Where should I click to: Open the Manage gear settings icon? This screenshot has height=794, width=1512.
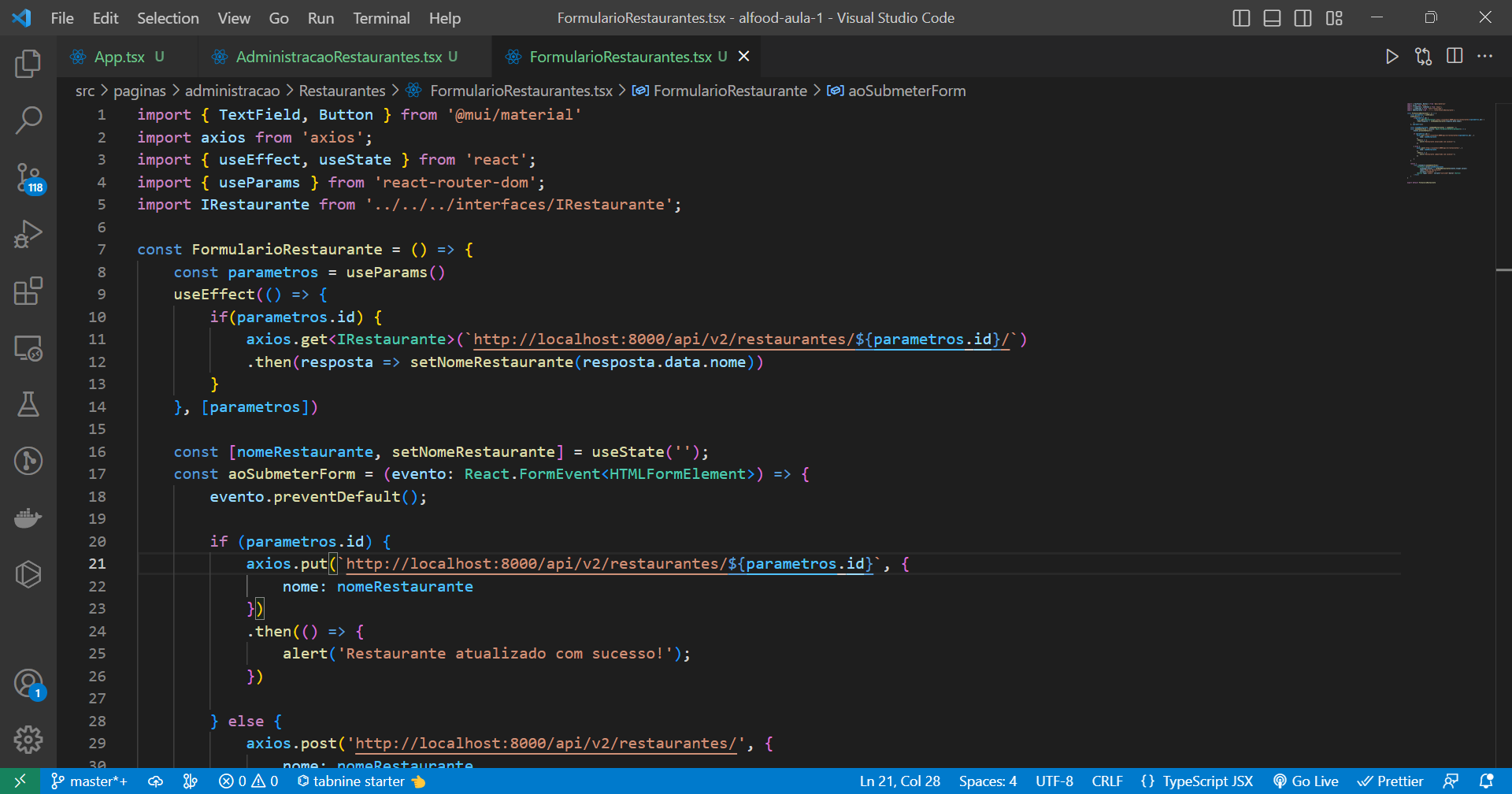[28, 740]
